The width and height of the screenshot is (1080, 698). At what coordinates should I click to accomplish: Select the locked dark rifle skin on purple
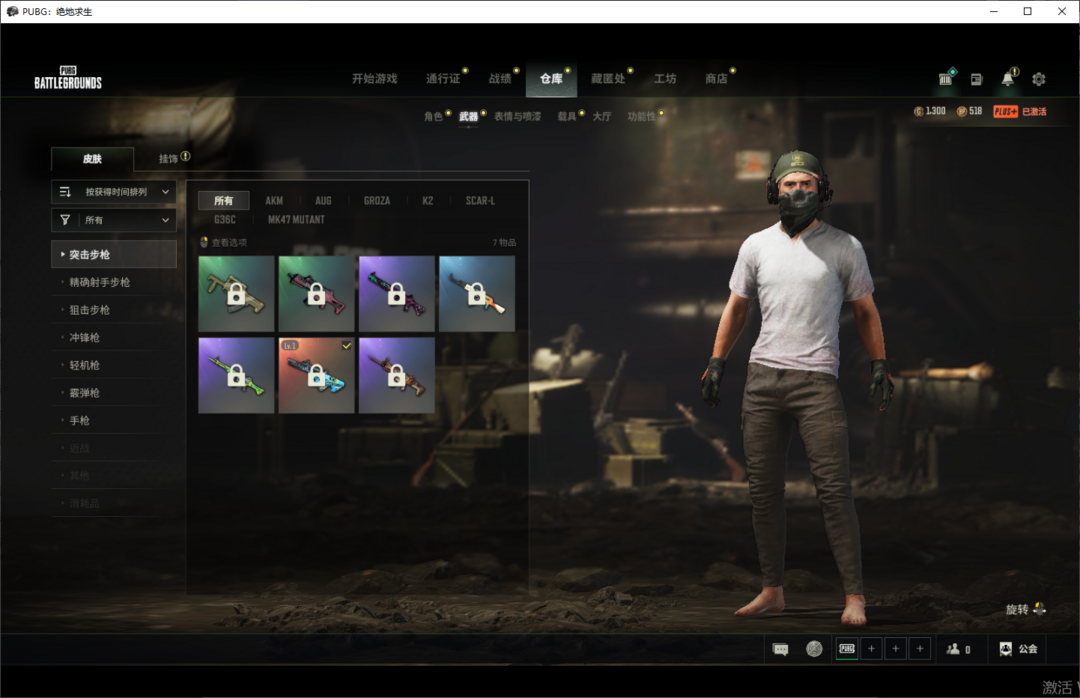[x=397, y=294]
